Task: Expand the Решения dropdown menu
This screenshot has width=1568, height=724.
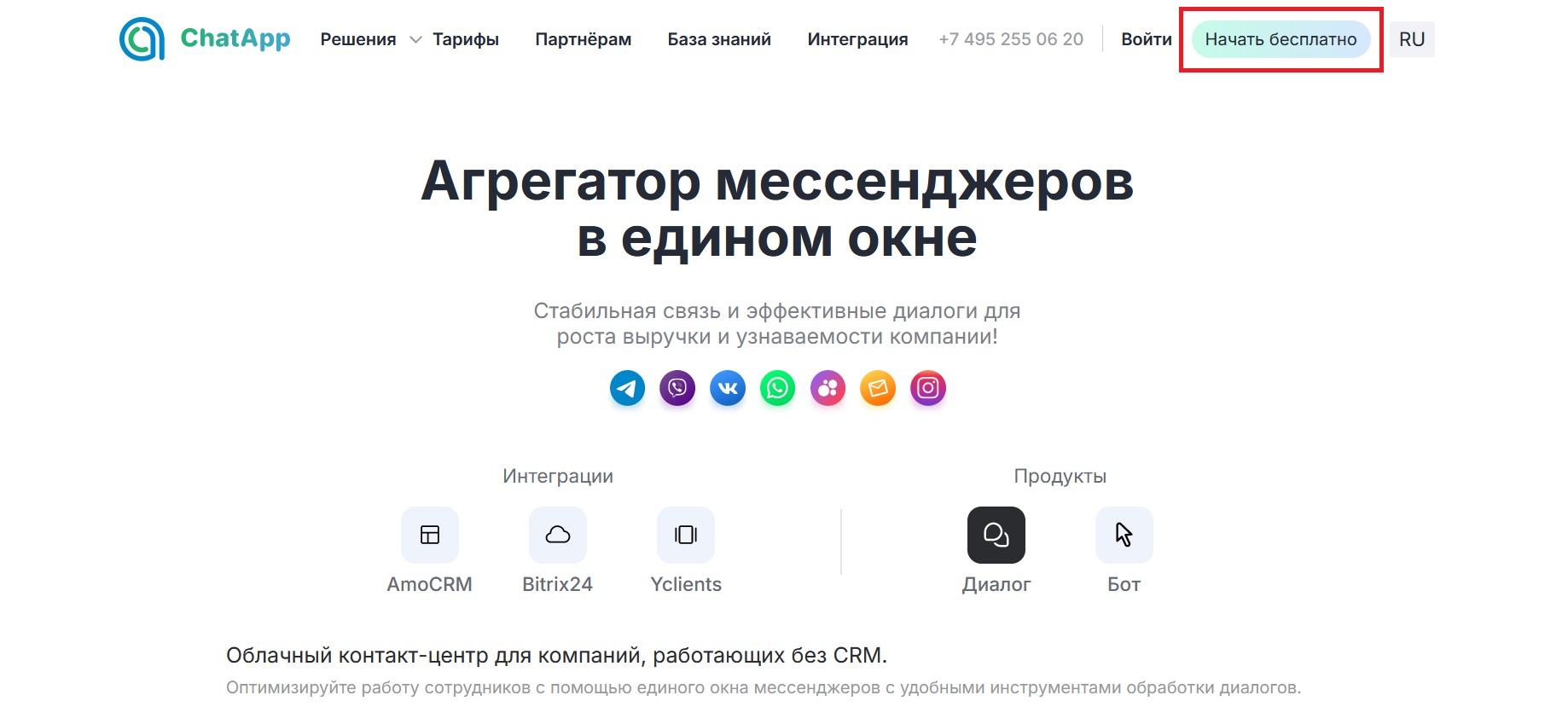Action: point(369,39)
